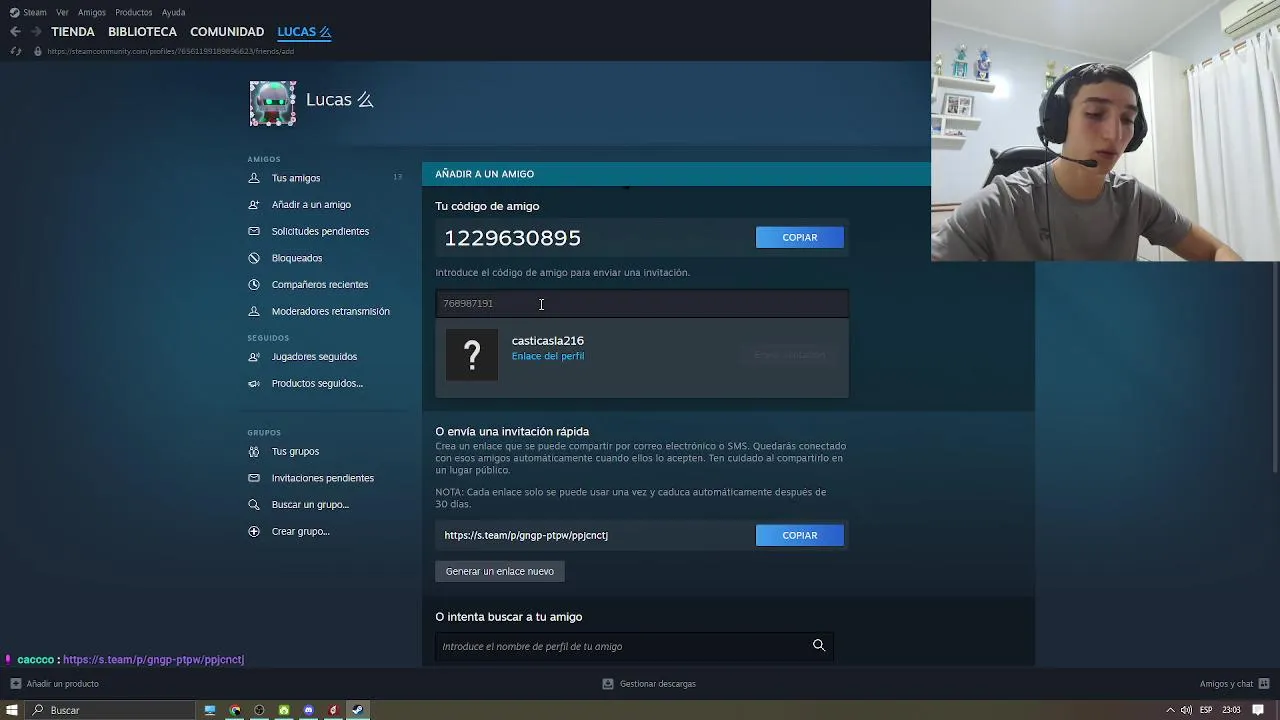Open Jugadores seguidos
Viewport: 1280px width, 720px height.
point(314,356)
